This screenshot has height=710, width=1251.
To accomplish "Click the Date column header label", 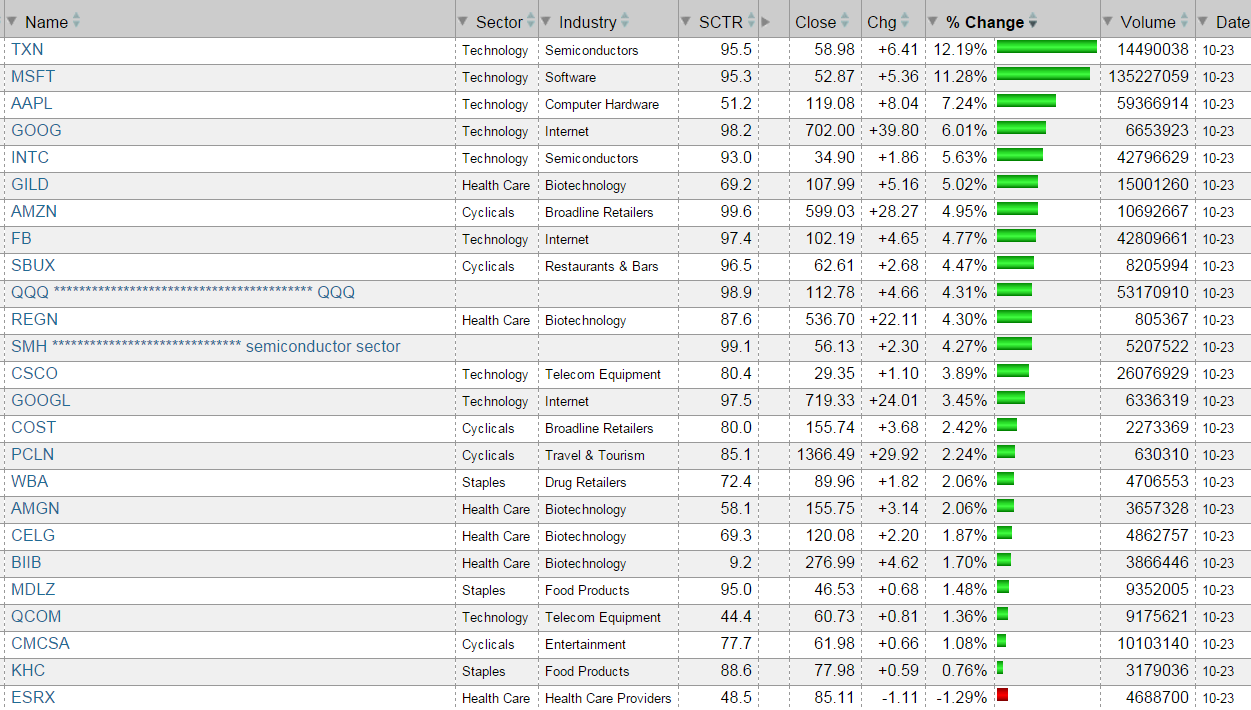I will point(1233,22).
